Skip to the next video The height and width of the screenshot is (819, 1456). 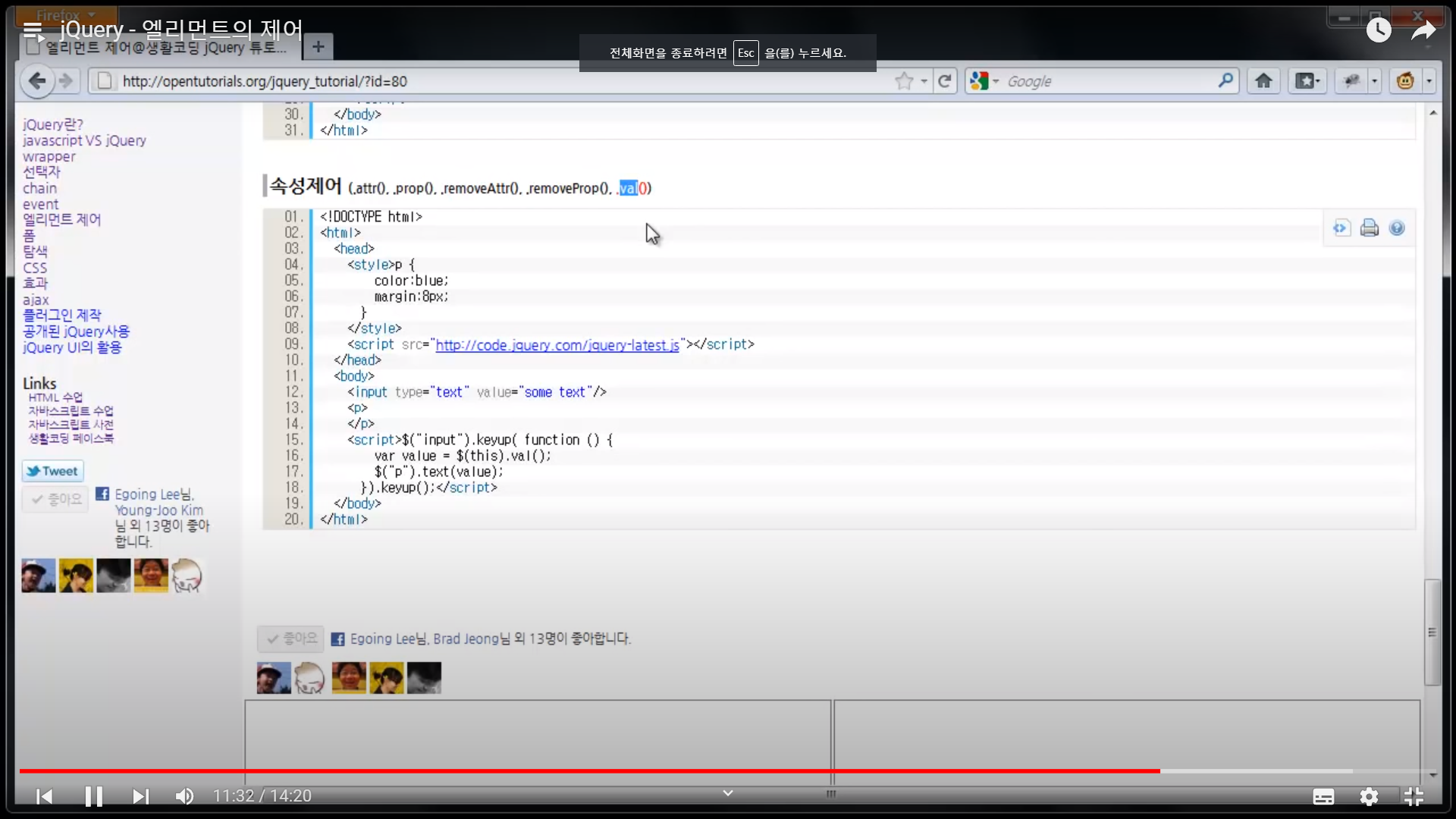(x=140, y=796)
